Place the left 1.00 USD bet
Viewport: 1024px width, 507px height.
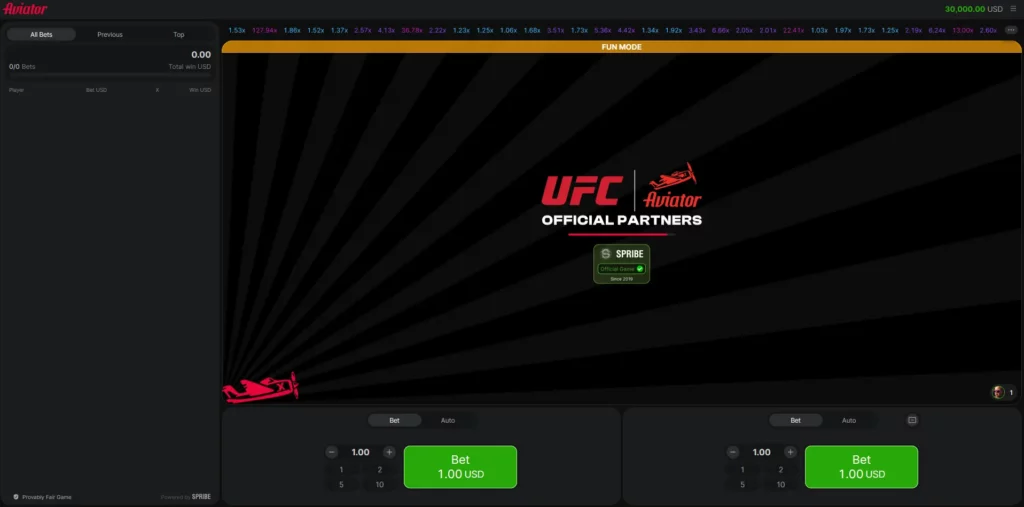[460, 467]
